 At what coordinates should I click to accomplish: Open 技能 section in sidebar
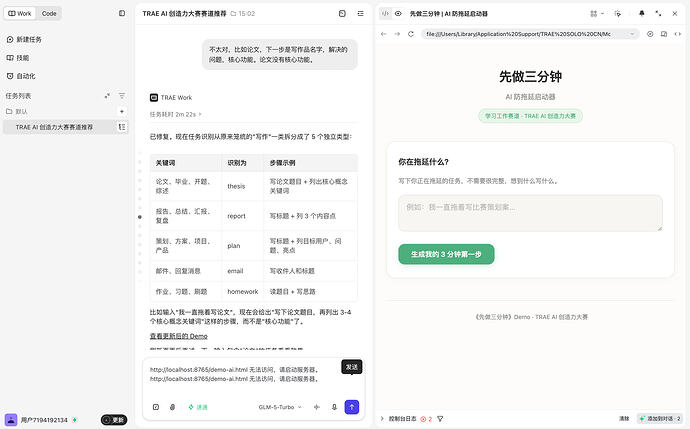(x=18, y=58)
